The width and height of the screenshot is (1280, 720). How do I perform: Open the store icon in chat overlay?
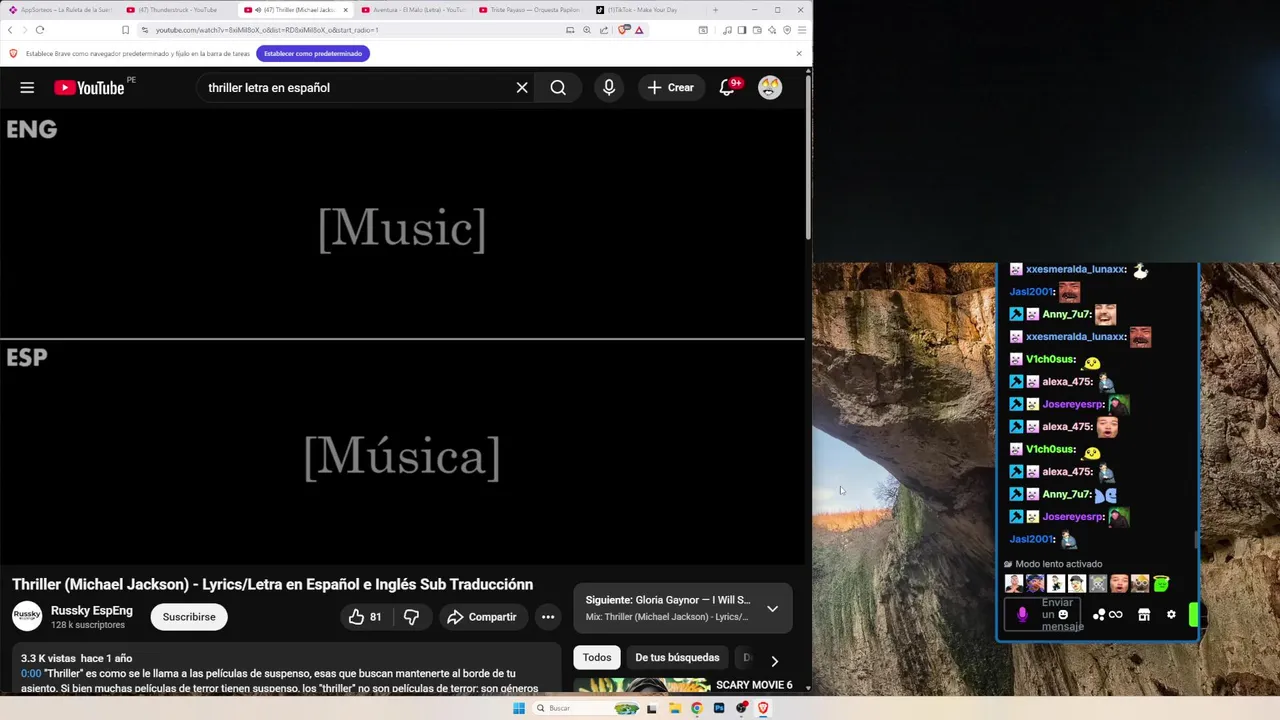pos(1144,615)
